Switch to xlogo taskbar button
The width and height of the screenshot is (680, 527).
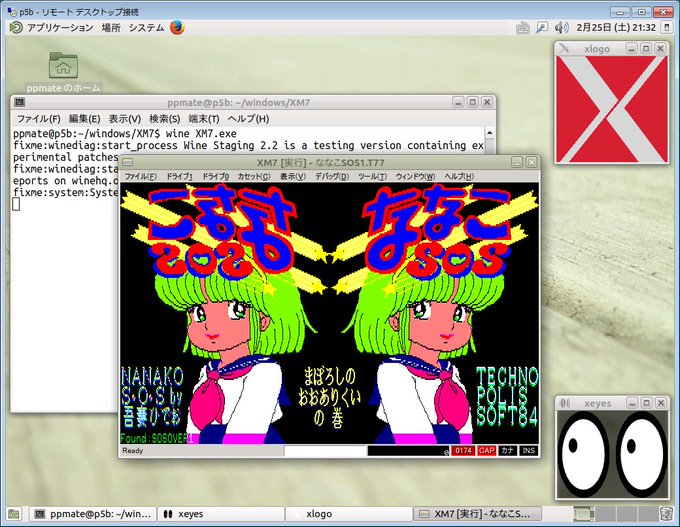point(348,514)
